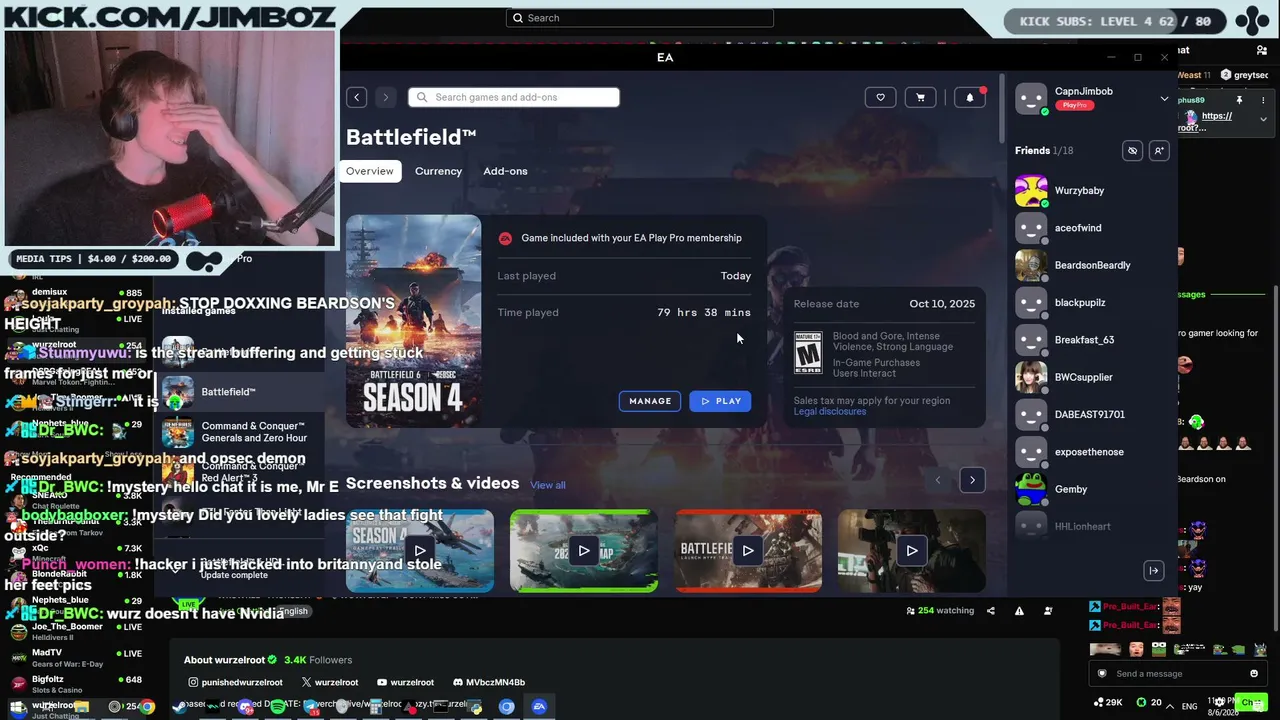
Task: Select friend BWCsupplier
Action: [1090, 377]
